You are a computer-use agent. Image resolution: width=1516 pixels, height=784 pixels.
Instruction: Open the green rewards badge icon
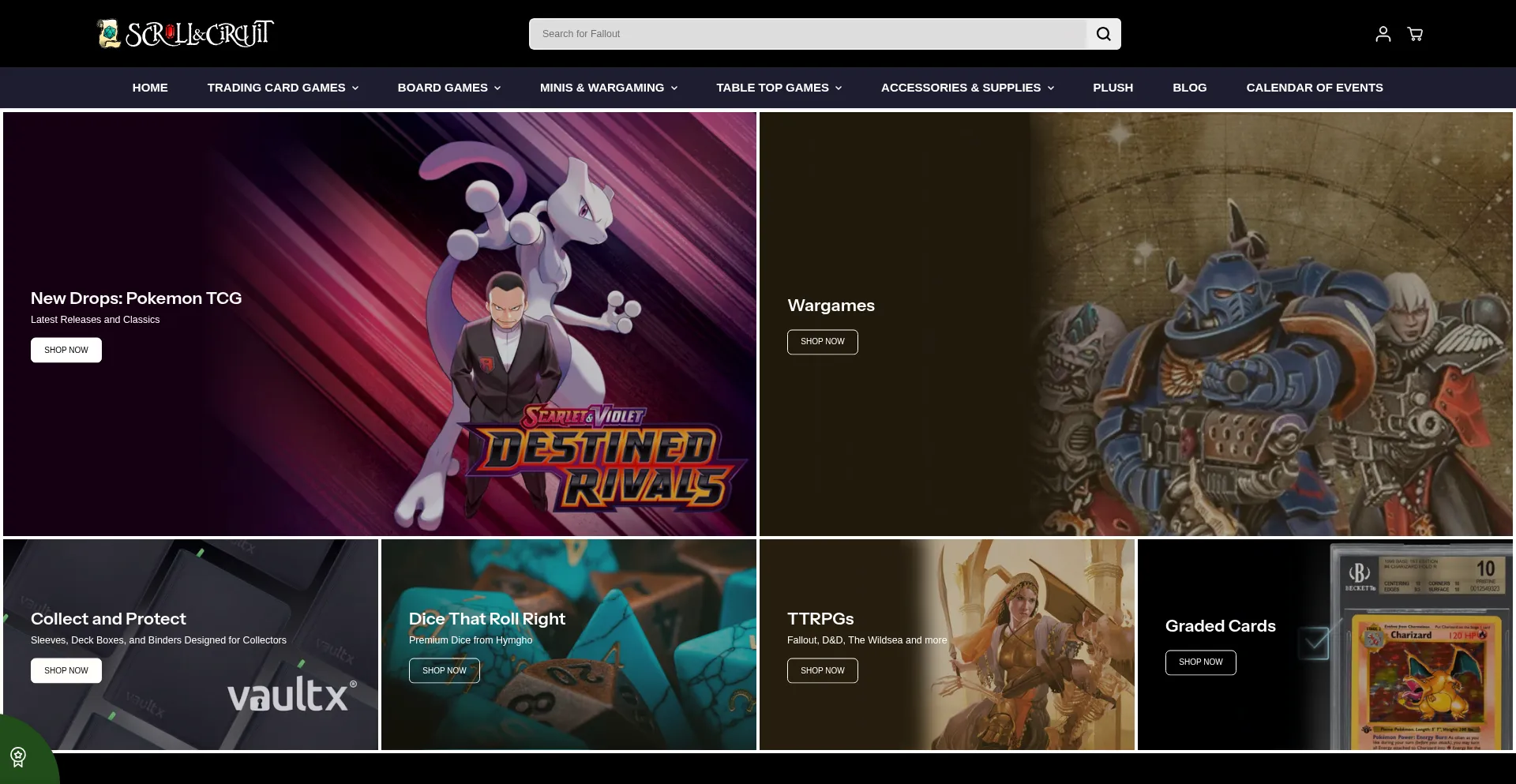18,757
